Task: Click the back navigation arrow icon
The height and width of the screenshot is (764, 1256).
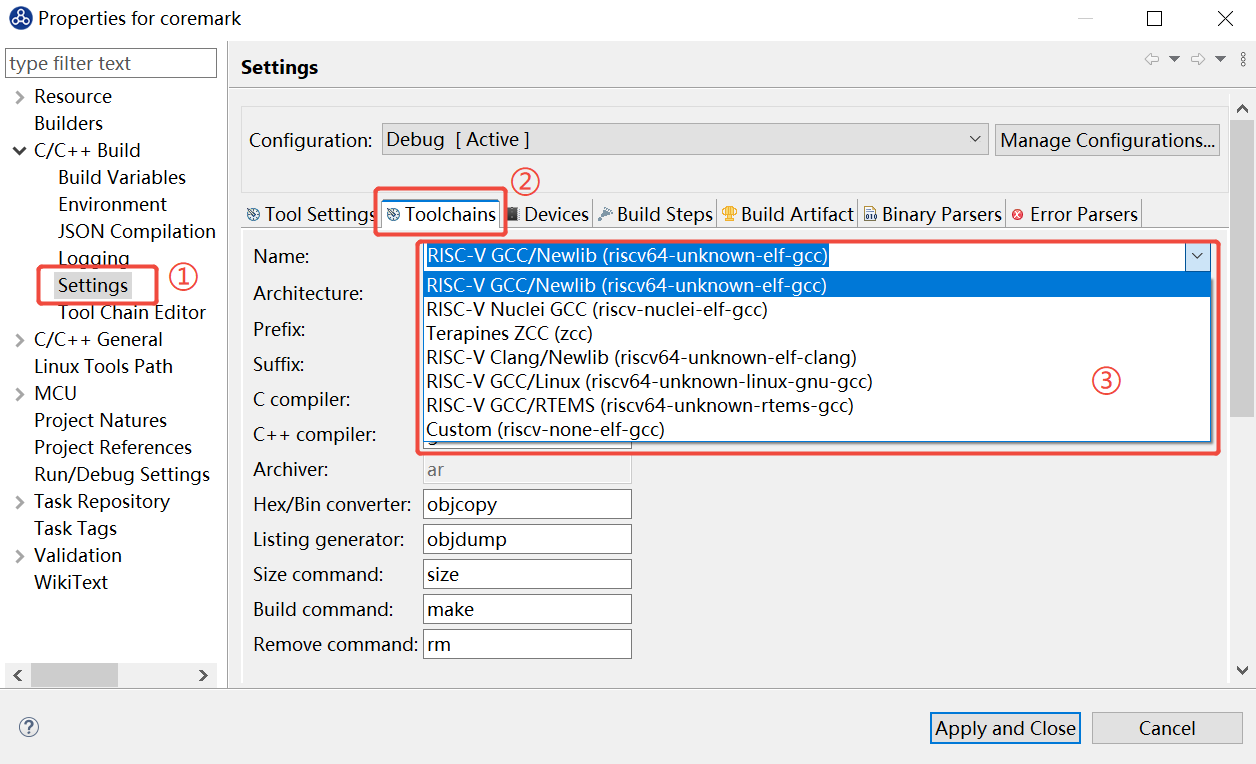Action: [x=1152, y=60]
